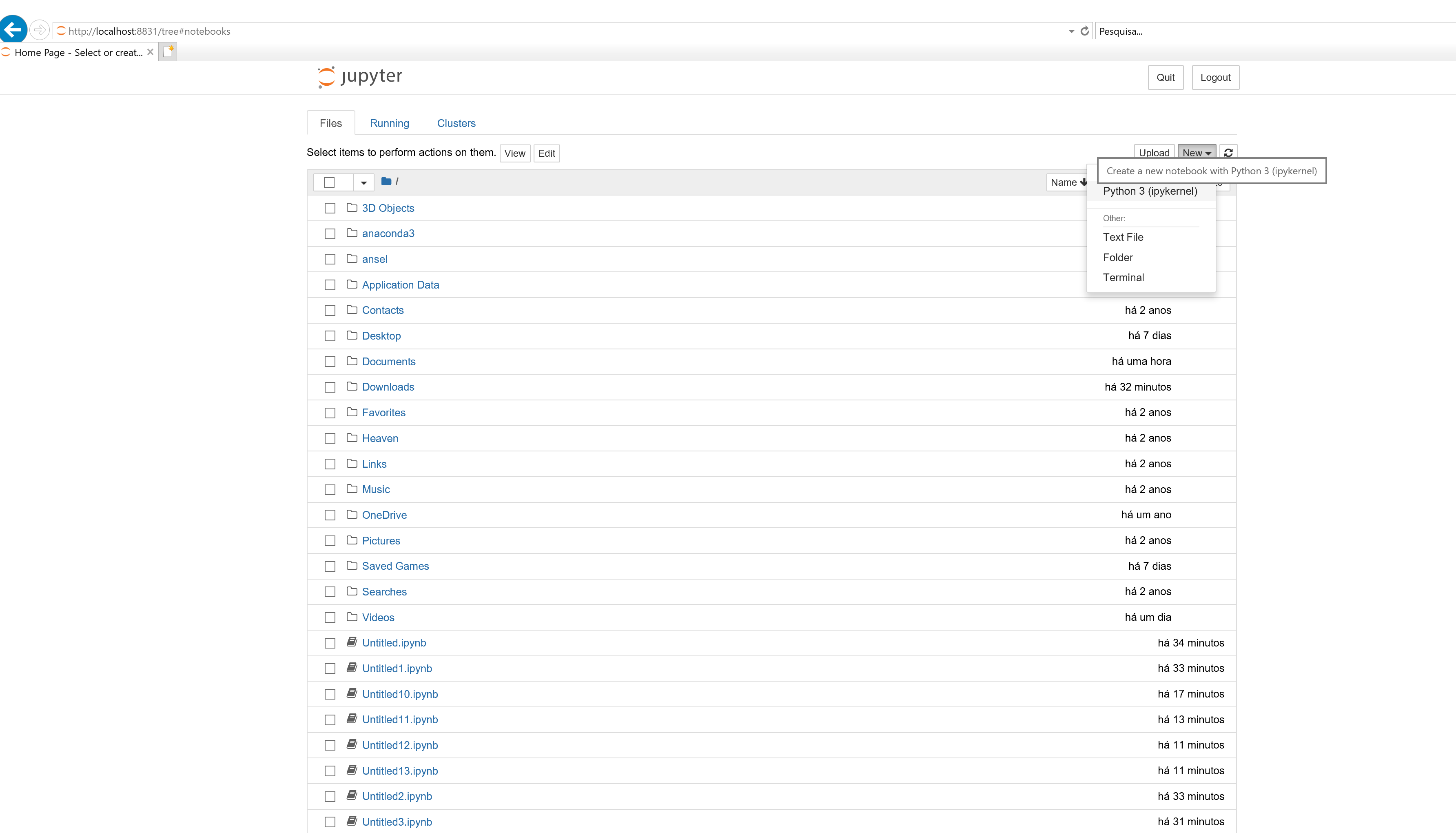Toggle checkbox next to Desktop folder

[330, 335]
